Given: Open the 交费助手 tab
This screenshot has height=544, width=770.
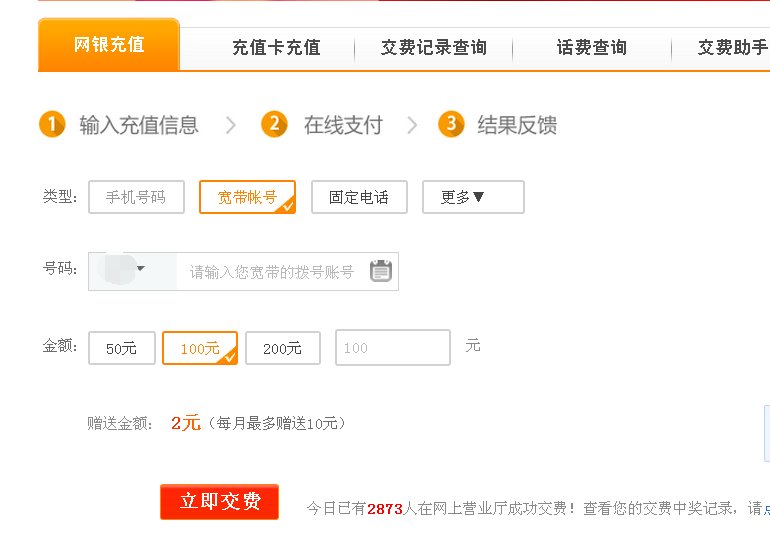Looking at the screenshot, I should pos(733,48).
